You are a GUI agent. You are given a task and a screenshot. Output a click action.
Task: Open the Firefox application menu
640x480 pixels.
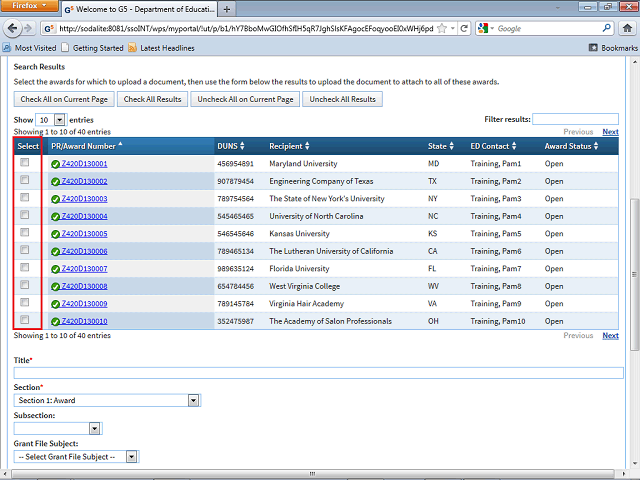pyautogui.click(x=29, y=6)
